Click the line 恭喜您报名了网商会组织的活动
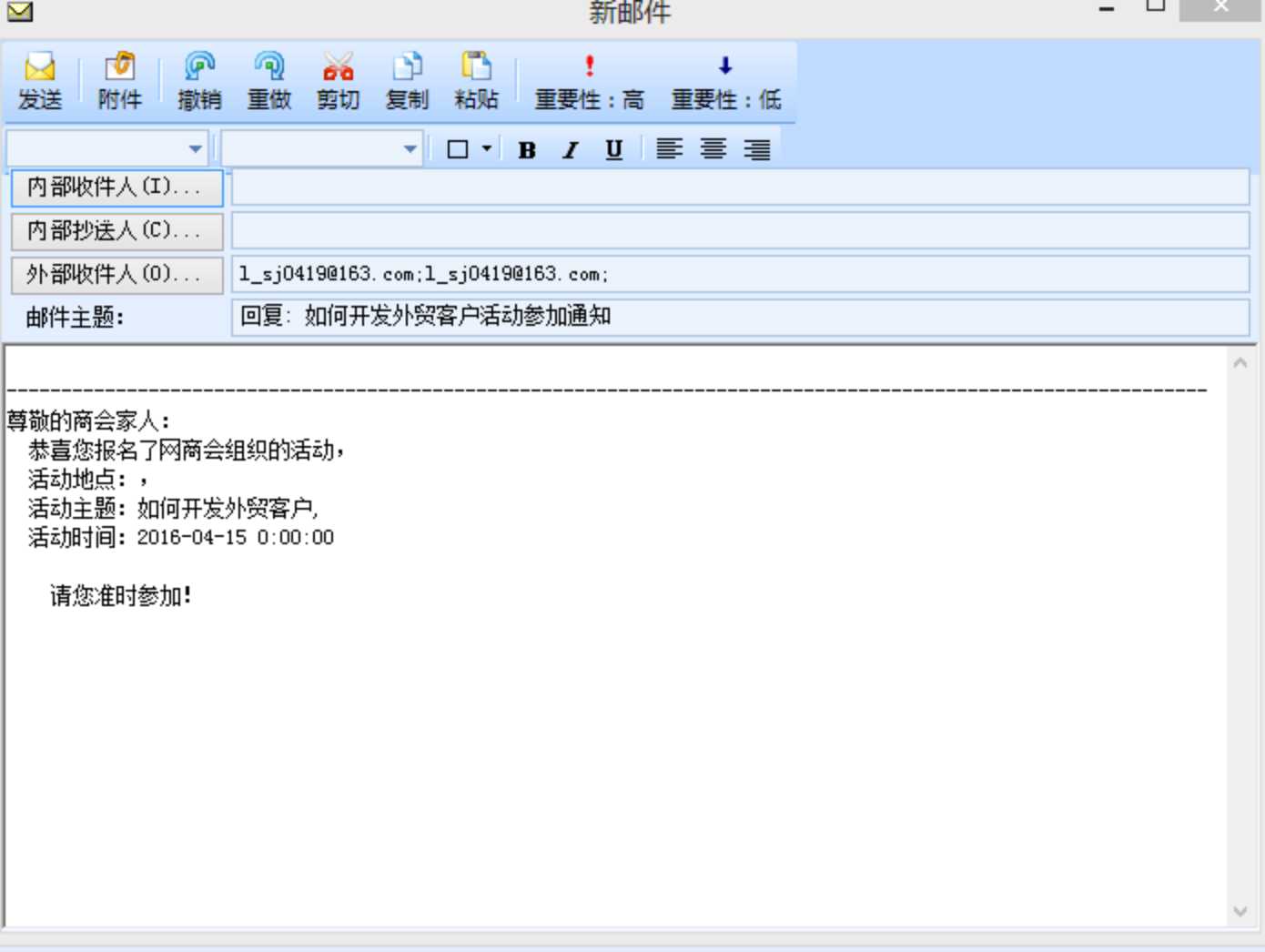Screen dimensions: 1265x952 point(186,450)
